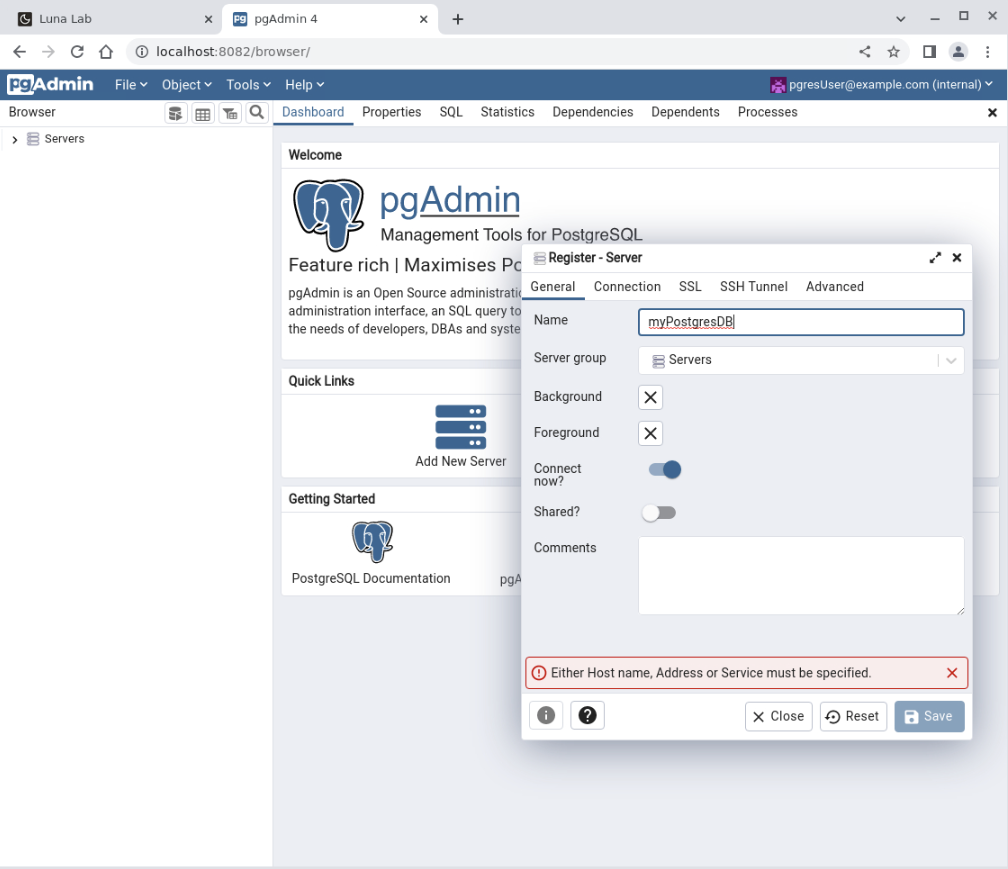Click the Reset button
1008x869 pixels.
click(x=853, y=717)
